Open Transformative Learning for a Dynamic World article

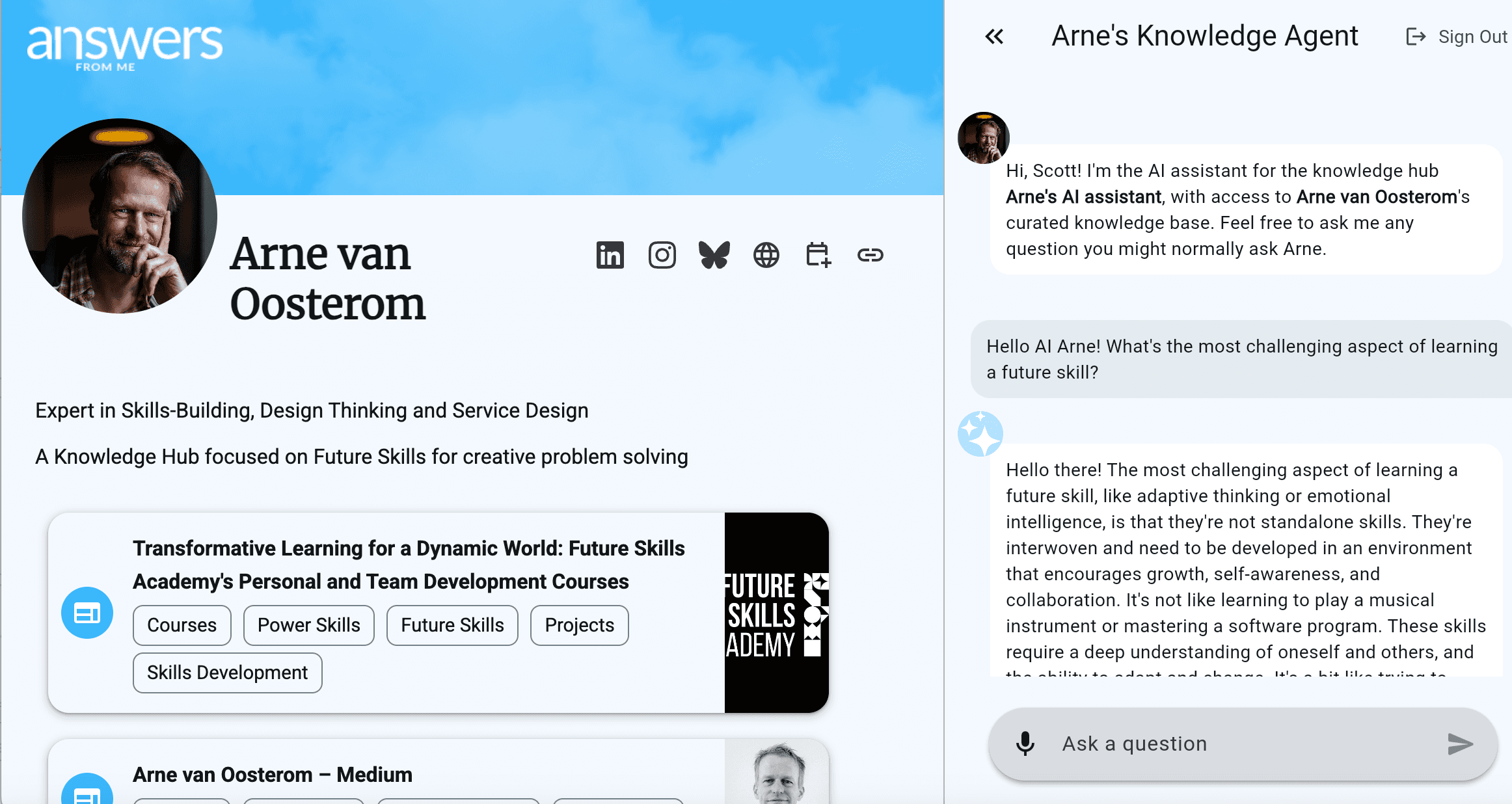409,564
